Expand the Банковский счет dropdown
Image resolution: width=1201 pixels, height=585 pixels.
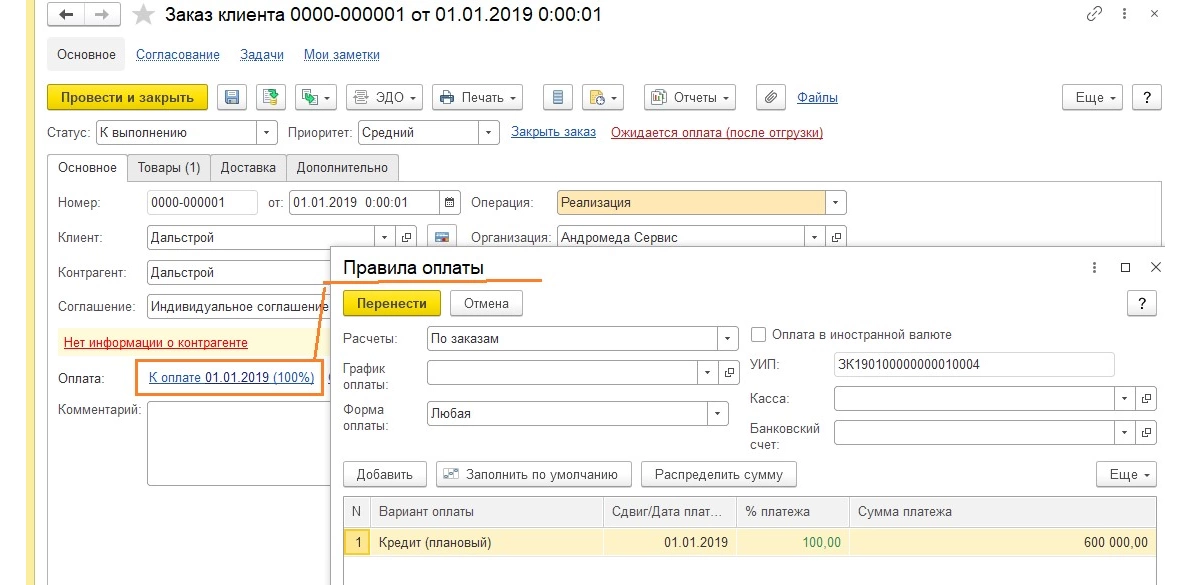tap(1127, 432)
